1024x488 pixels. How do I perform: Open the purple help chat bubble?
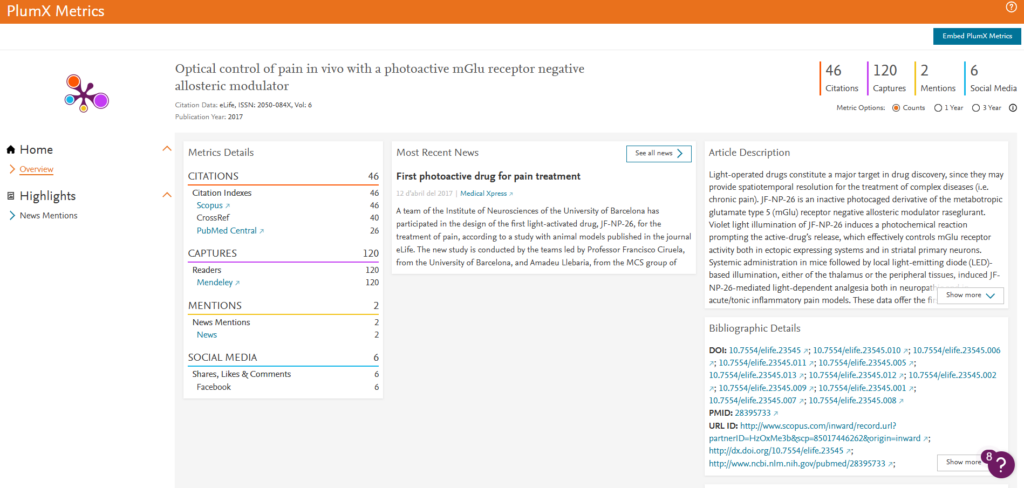click(x=1000, y=464)
